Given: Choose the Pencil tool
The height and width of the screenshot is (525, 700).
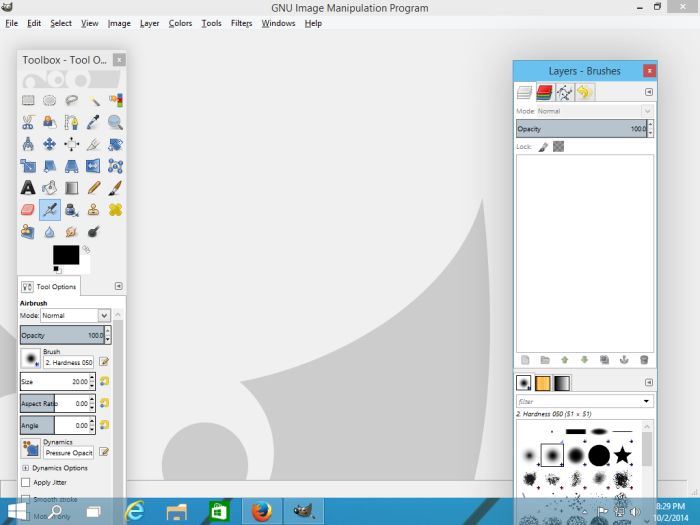Looking at the screenshot, I should (94, 187).
